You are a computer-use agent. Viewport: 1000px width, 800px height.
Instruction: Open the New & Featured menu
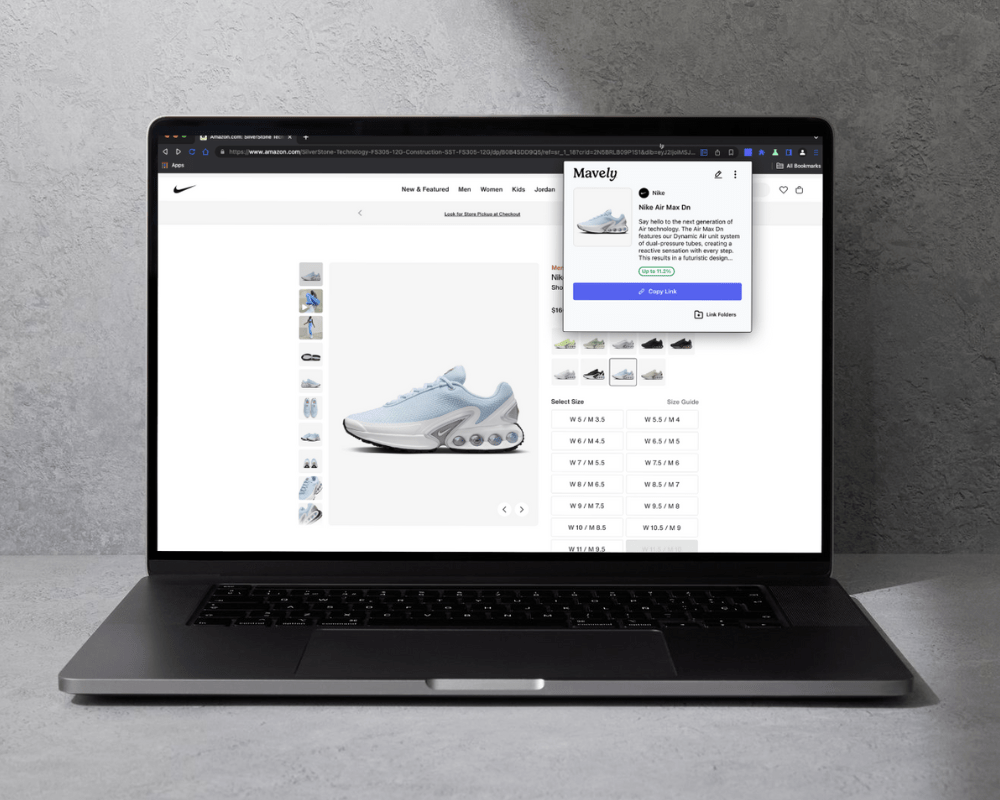point(425,189)
